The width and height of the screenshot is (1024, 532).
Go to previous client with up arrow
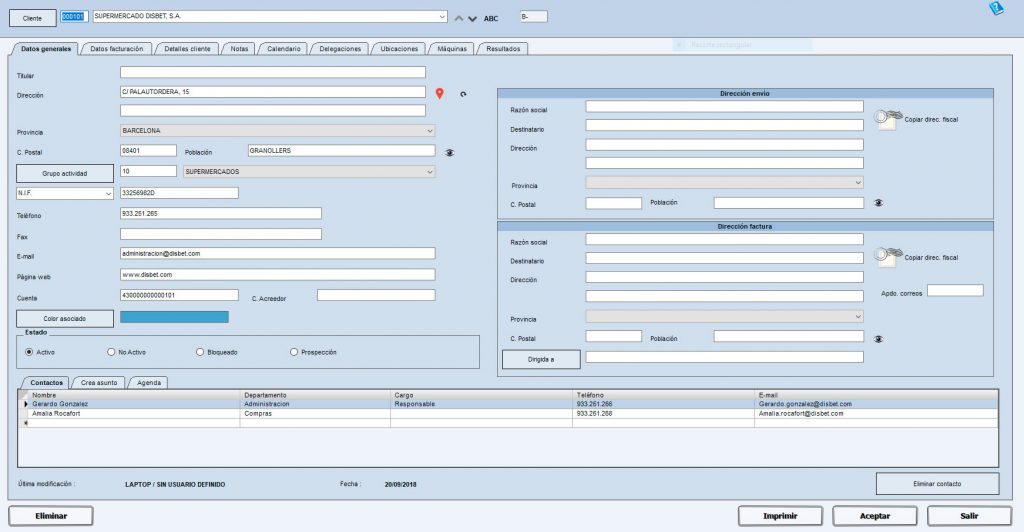458,18
